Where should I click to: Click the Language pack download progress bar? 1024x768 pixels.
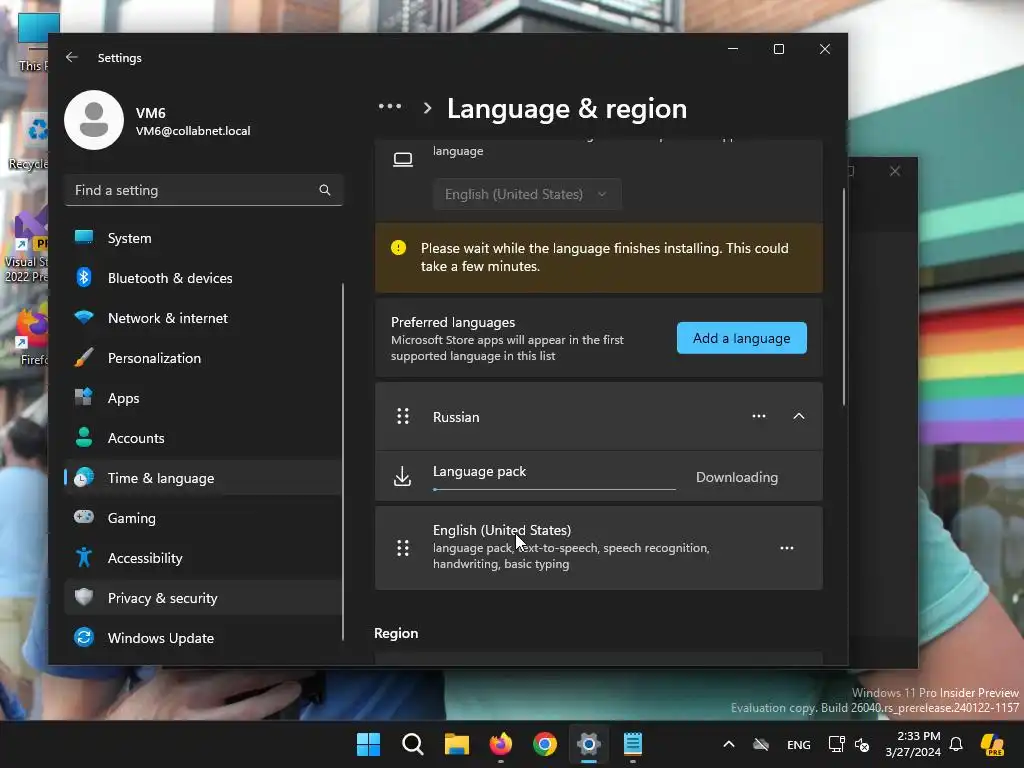tap(554, 488)
